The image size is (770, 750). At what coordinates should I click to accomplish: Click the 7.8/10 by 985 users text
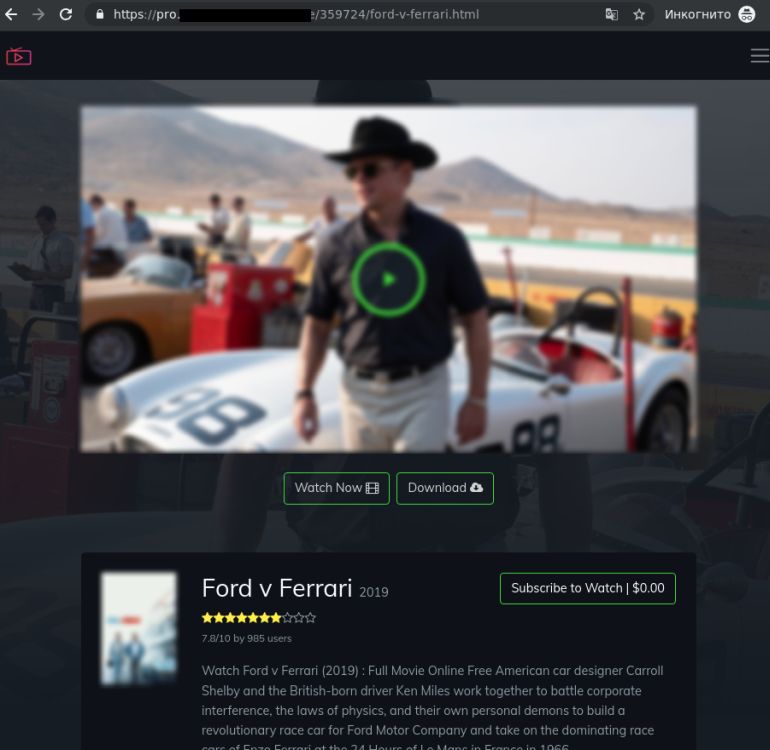click(x=247, y=638)
